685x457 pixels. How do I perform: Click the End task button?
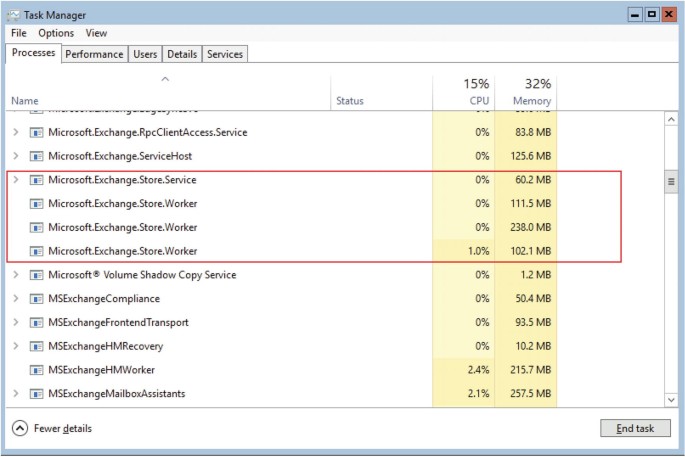click(635, 428)
